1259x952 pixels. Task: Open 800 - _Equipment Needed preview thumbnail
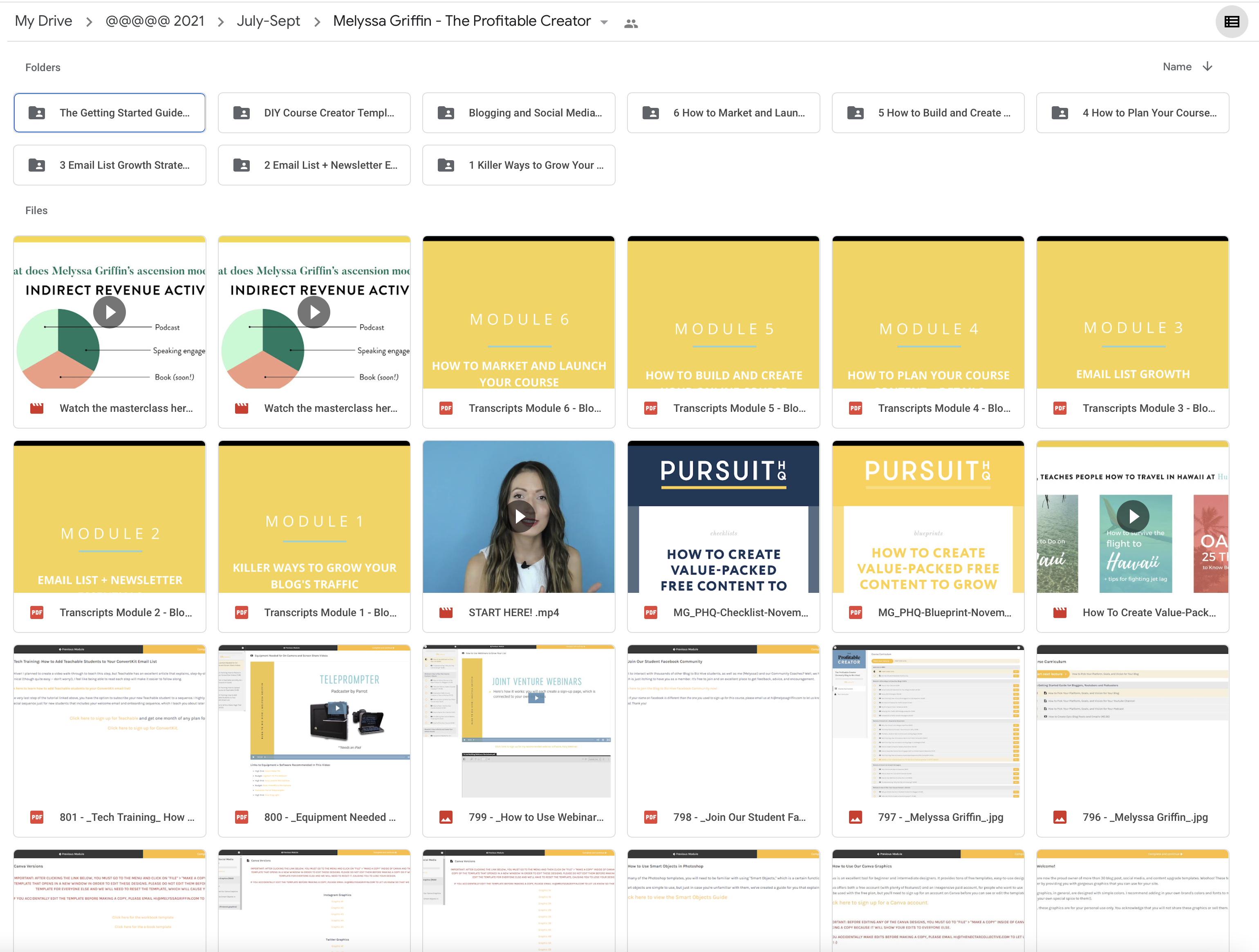coord(314,721)
